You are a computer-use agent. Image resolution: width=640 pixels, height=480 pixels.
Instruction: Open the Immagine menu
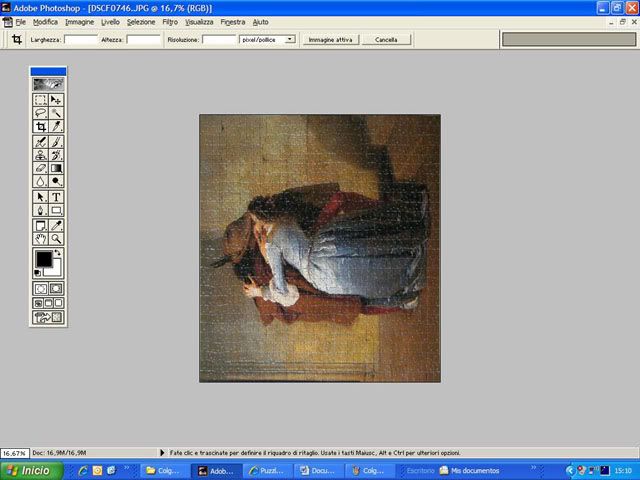click(x=80, y=22)
